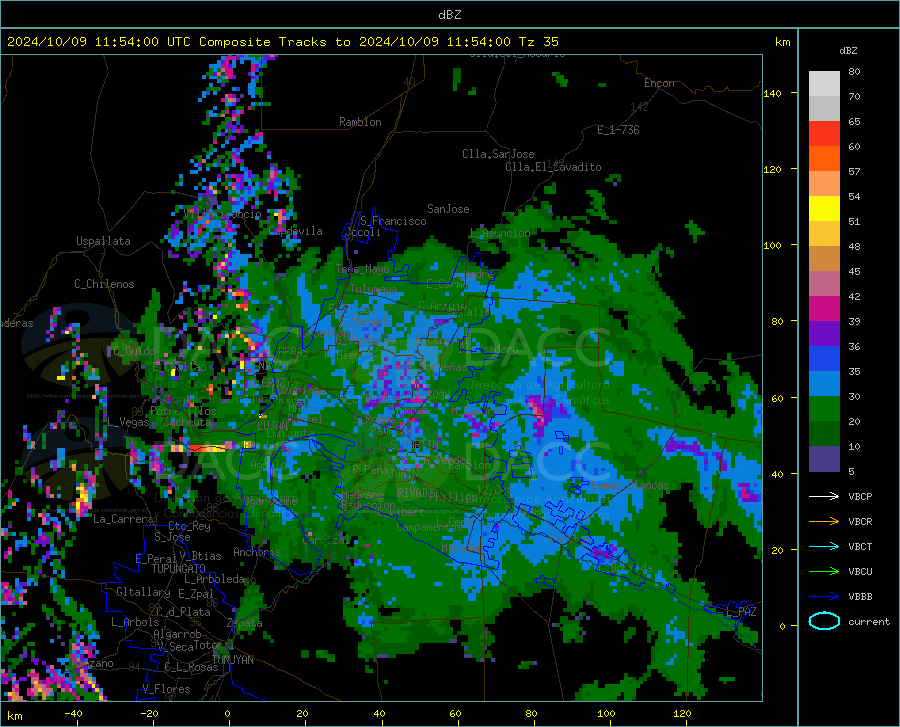Select the dark purple 5-10 dBZ swatch
Viewport: 900px width, 727px height.
824,459
